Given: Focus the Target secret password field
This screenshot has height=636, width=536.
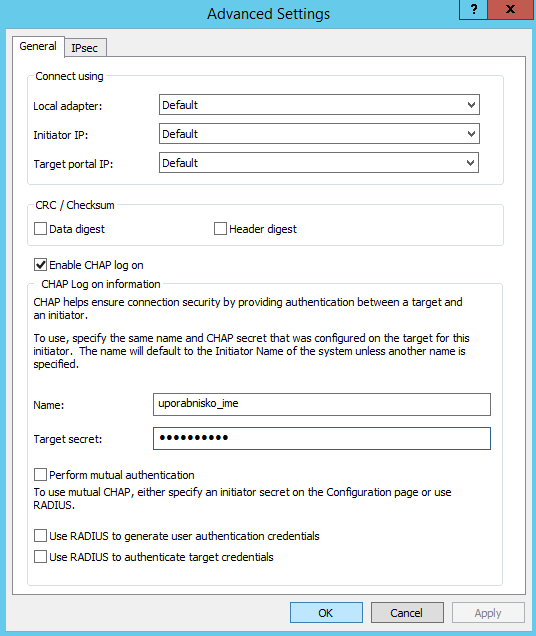Looking at the screenshot, I should (322, 438).
